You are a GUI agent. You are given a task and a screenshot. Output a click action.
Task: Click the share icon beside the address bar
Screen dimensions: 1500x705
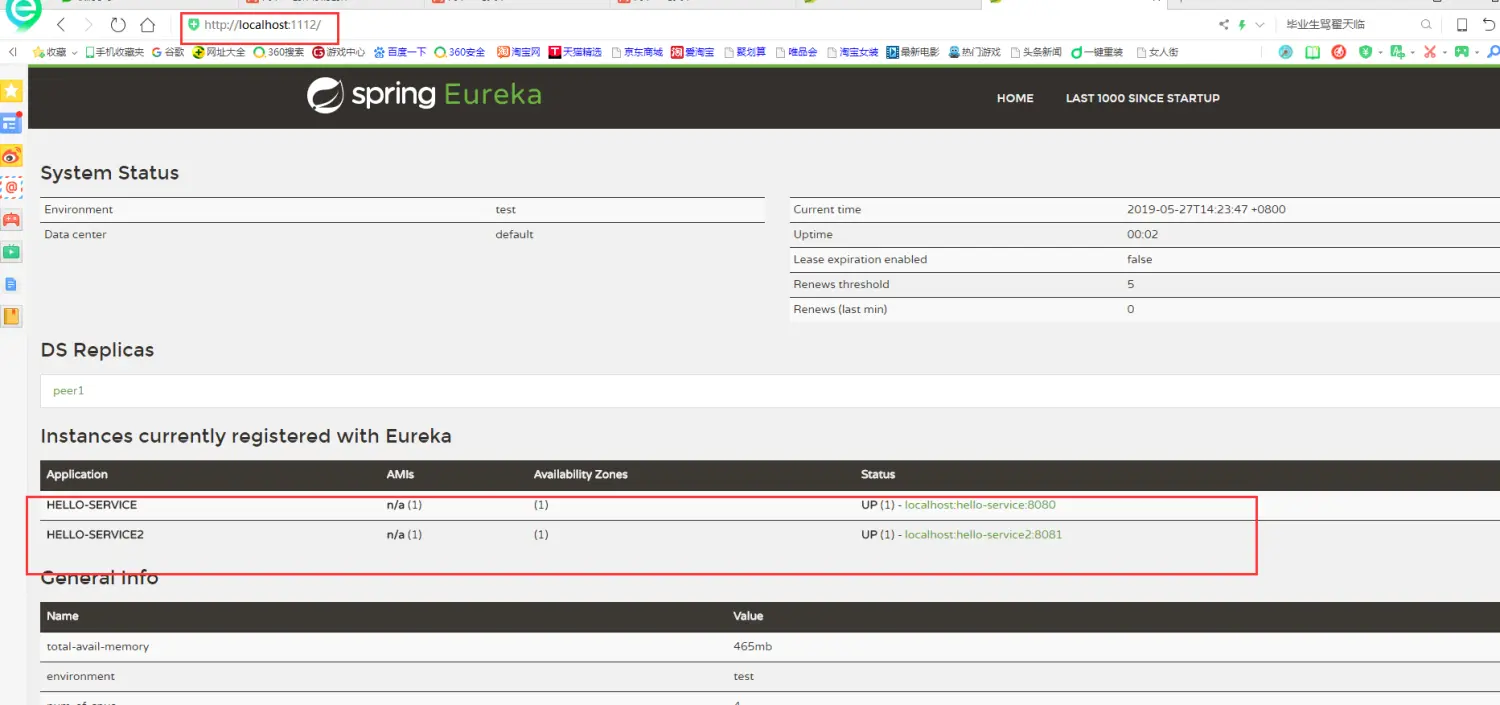coord(1224,25)
